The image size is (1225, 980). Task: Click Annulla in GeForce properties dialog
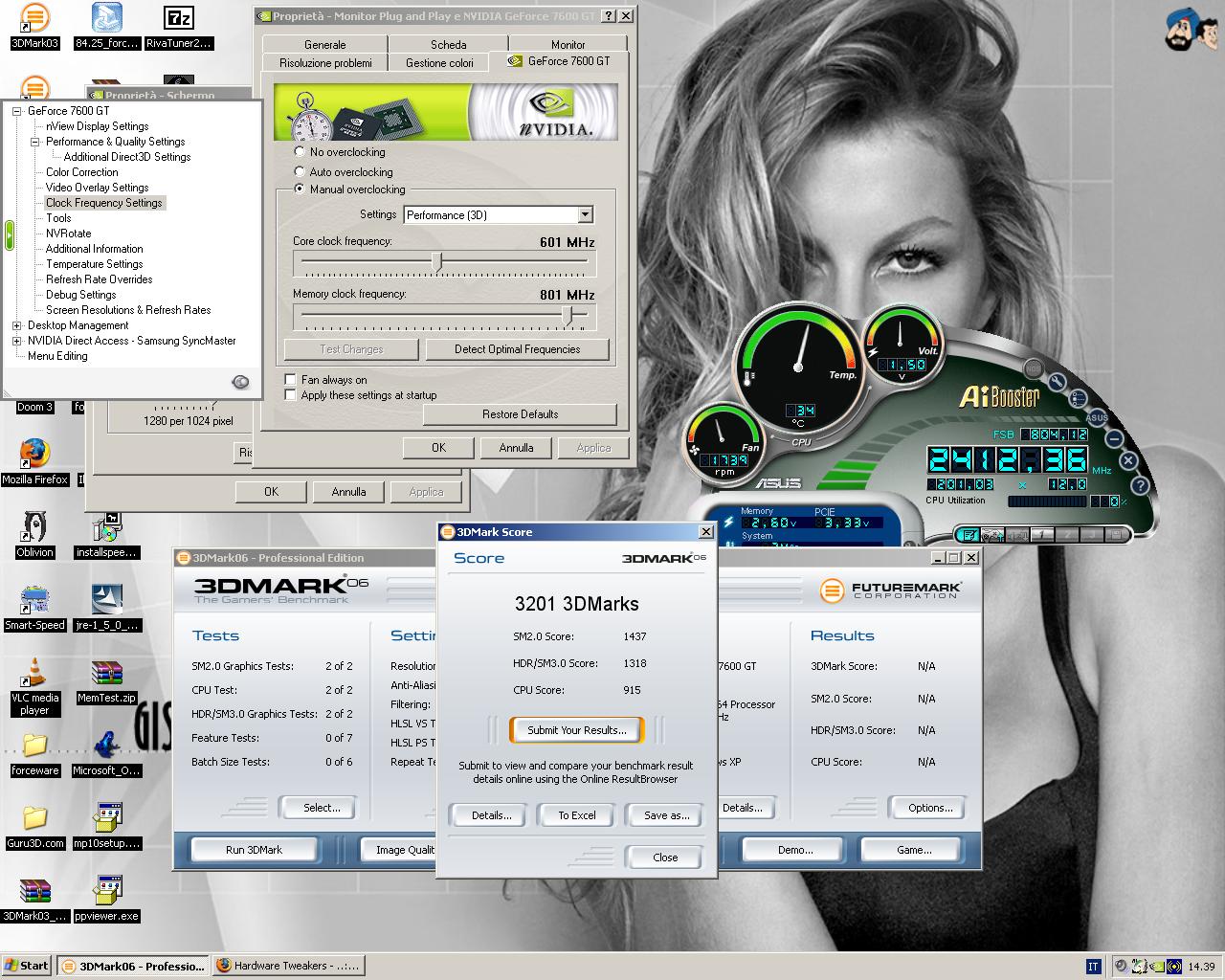(516, 448)
